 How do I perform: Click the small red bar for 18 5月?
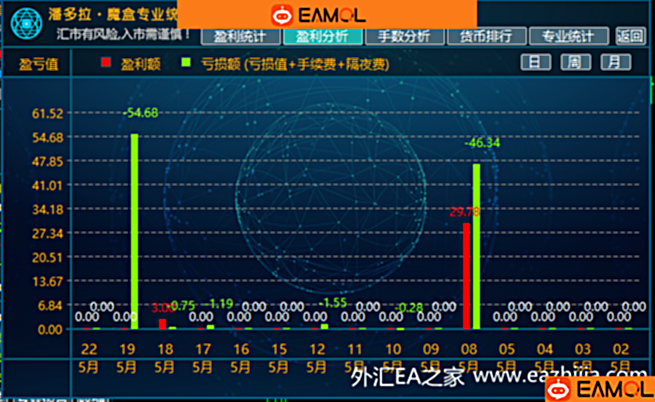point(163,323)
